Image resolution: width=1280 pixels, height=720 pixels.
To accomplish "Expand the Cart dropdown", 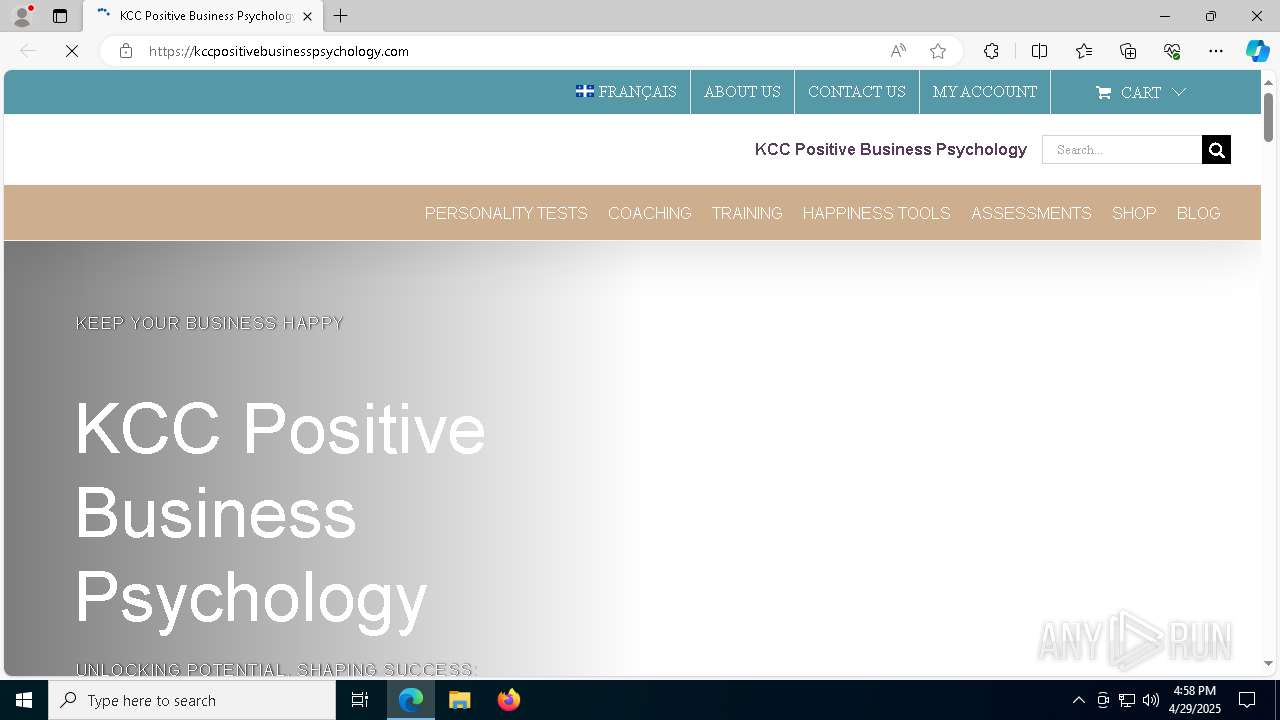I will [1141, 92].
